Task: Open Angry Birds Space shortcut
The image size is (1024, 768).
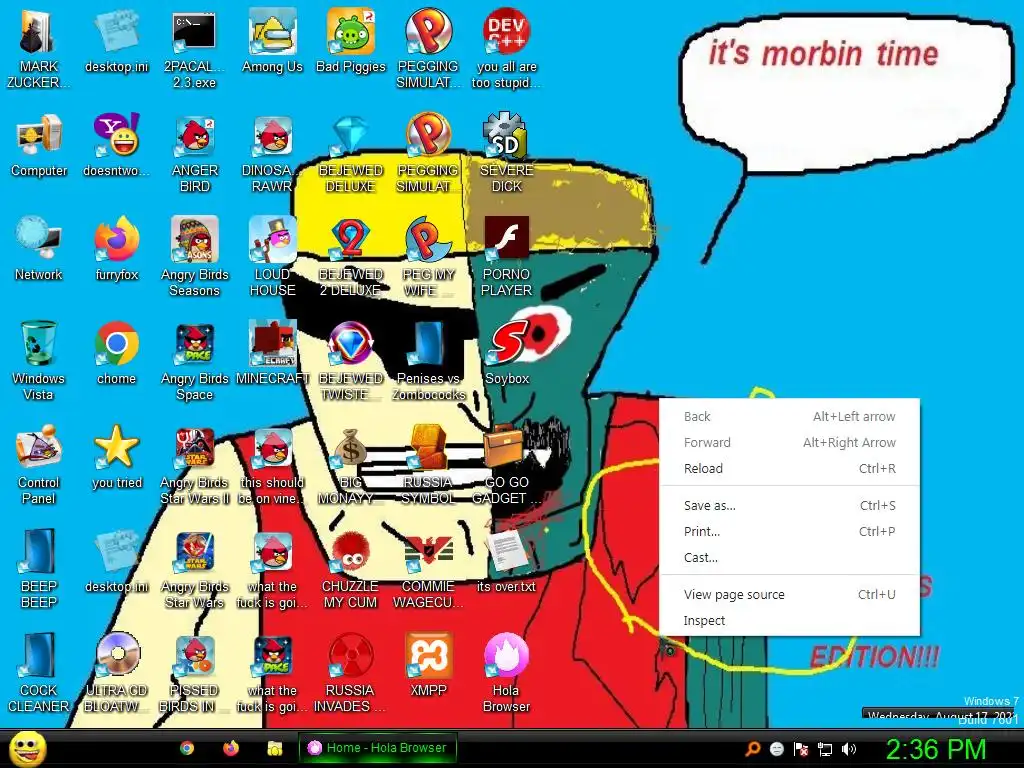Action: (195, 360)
